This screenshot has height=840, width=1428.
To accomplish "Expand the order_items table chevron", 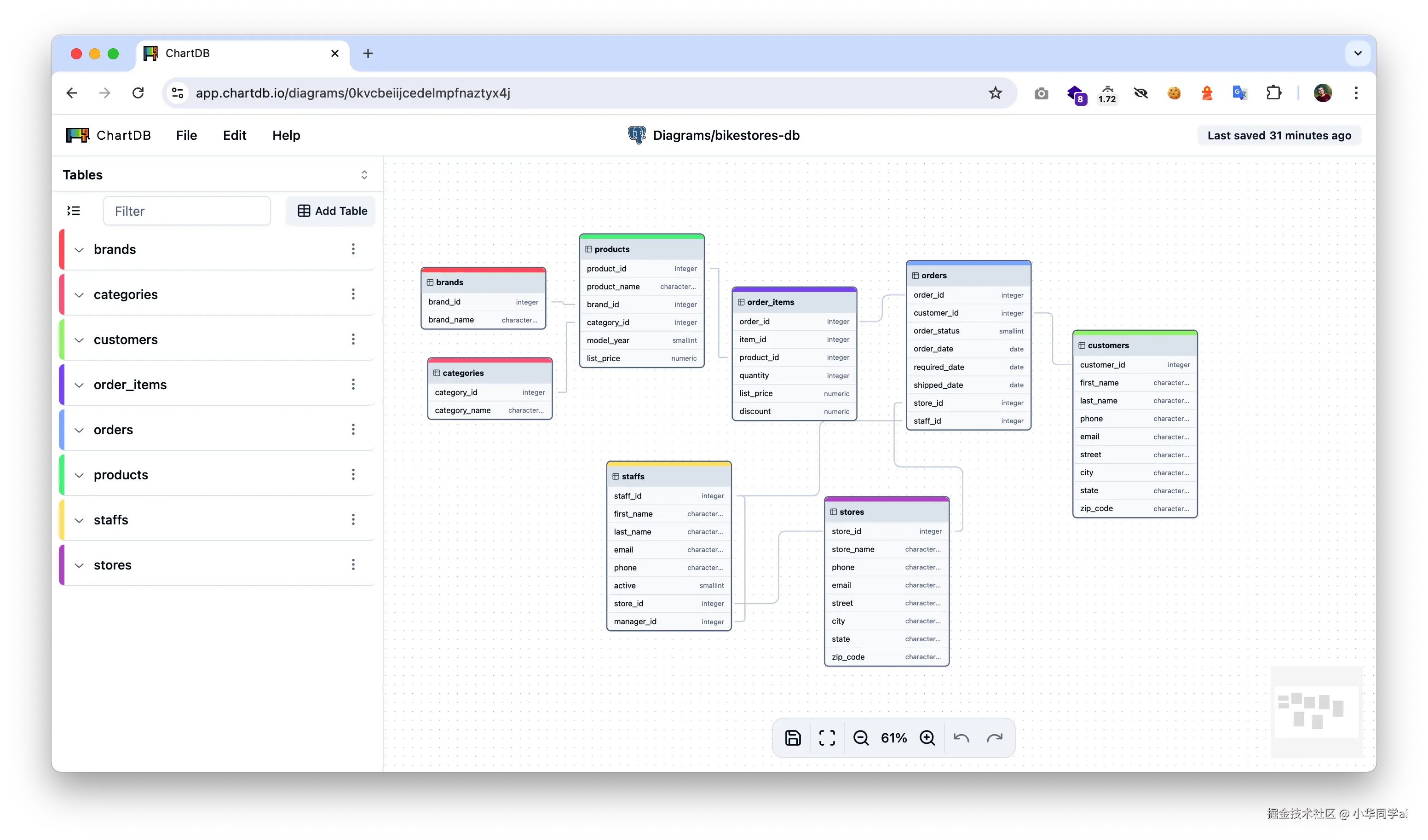I will [x=79, y=385].
